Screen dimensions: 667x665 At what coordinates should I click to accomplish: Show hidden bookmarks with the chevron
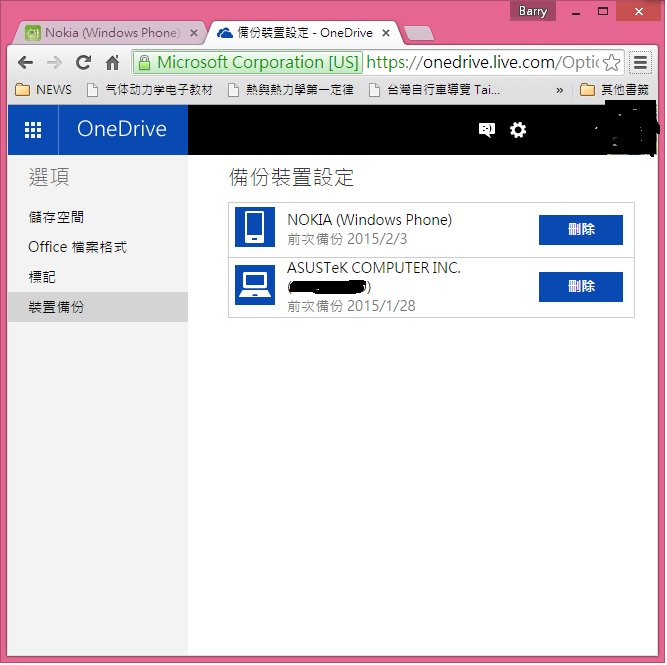point(559,90)
